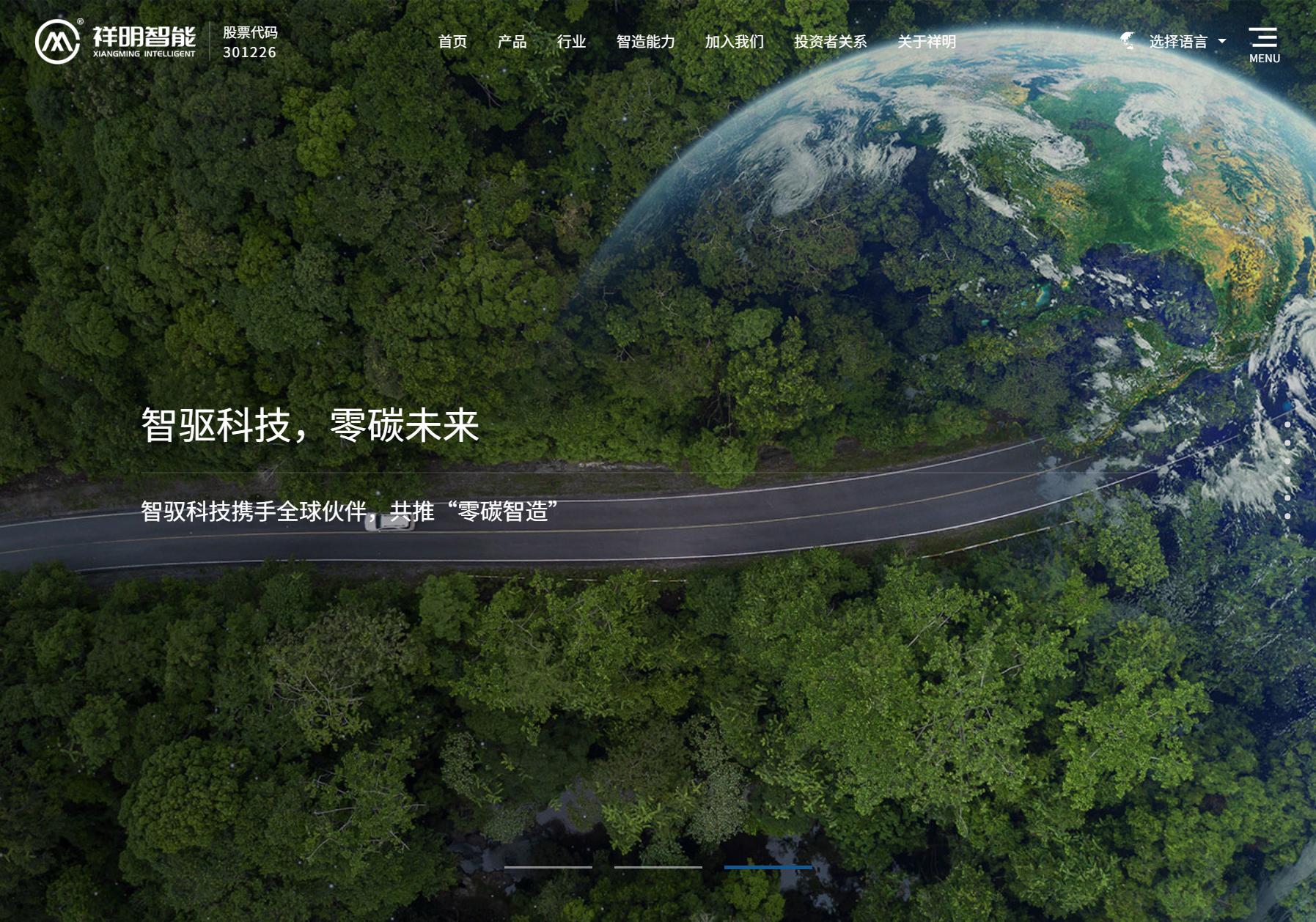Switch to the first banner slide indicator bar
This screenshot has height=922, width=1316.
pos(548,867)
